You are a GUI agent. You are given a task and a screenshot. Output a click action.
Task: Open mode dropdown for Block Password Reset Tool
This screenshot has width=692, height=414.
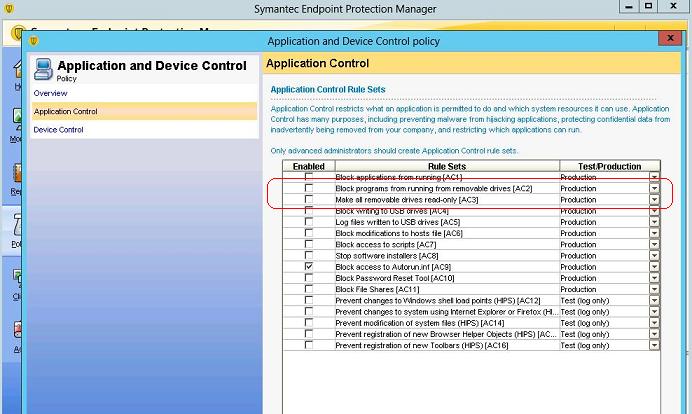(654, 278)
